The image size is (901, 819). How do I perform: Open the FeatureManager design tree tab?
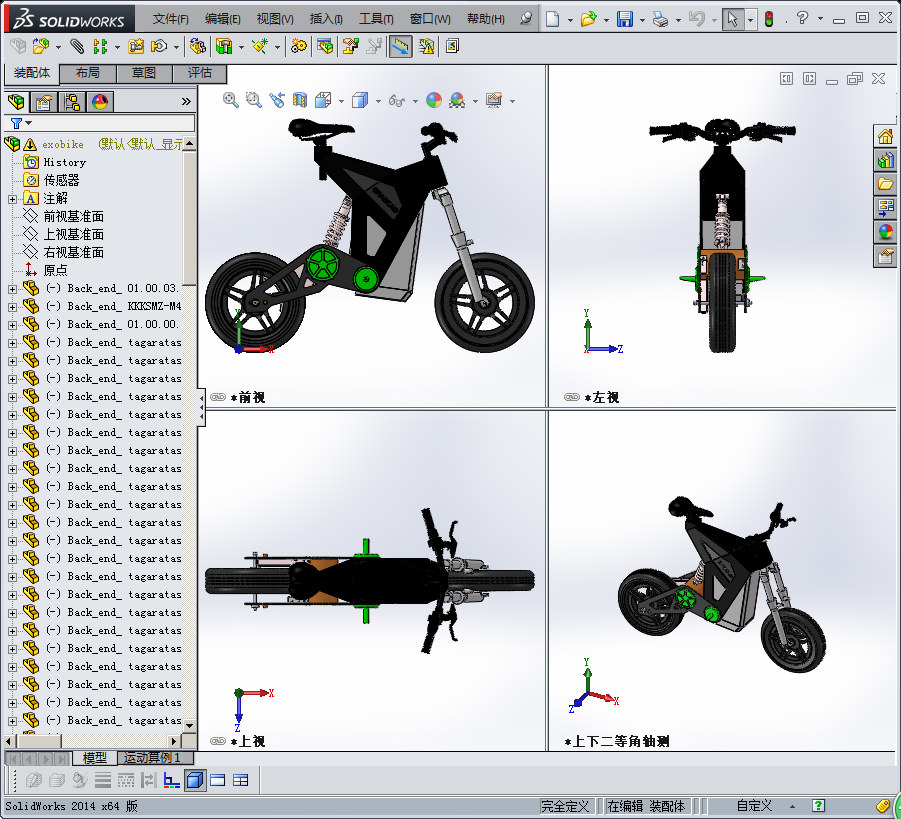click(16, 102)
